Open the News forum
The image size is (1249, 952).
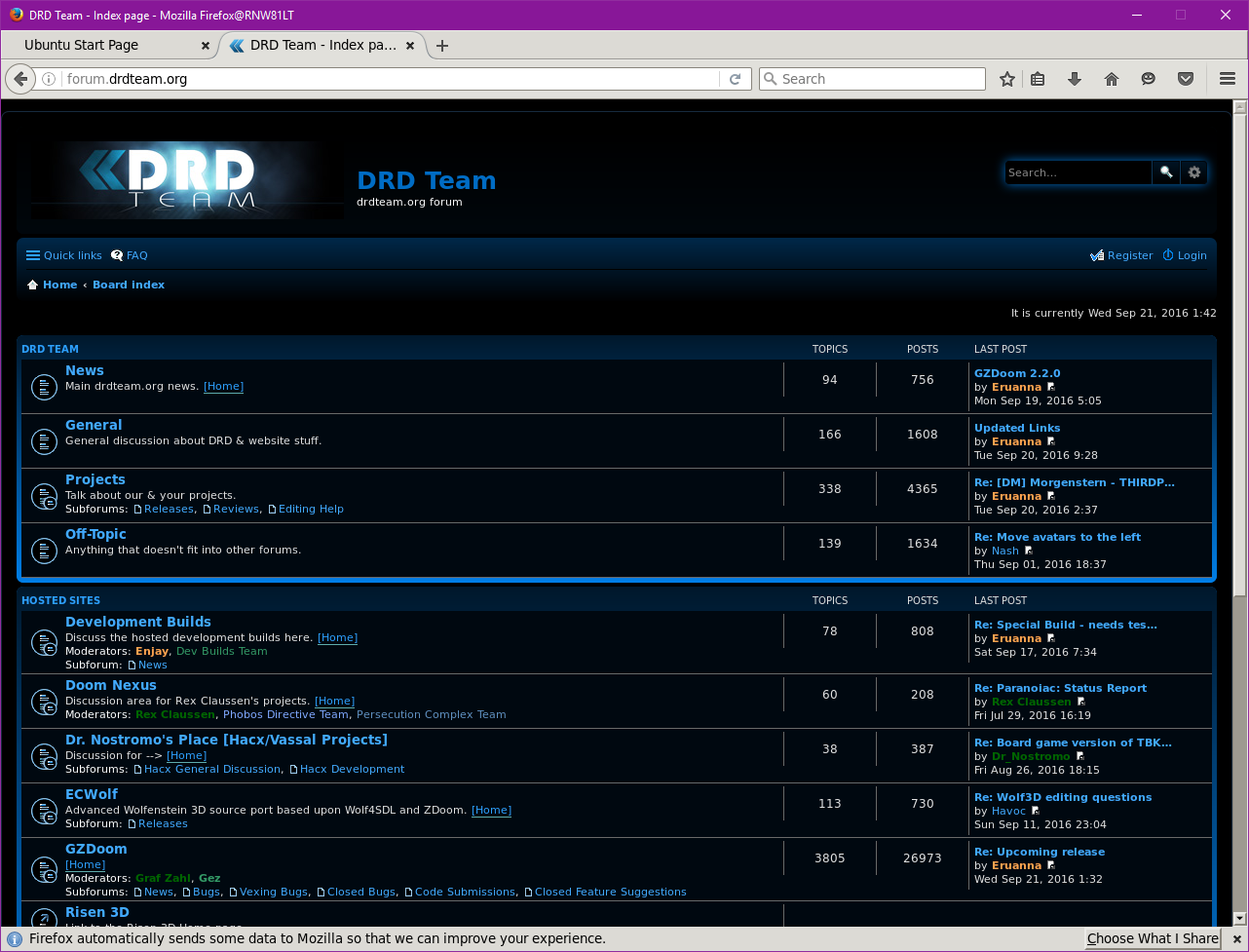click(x=85, y=370)
